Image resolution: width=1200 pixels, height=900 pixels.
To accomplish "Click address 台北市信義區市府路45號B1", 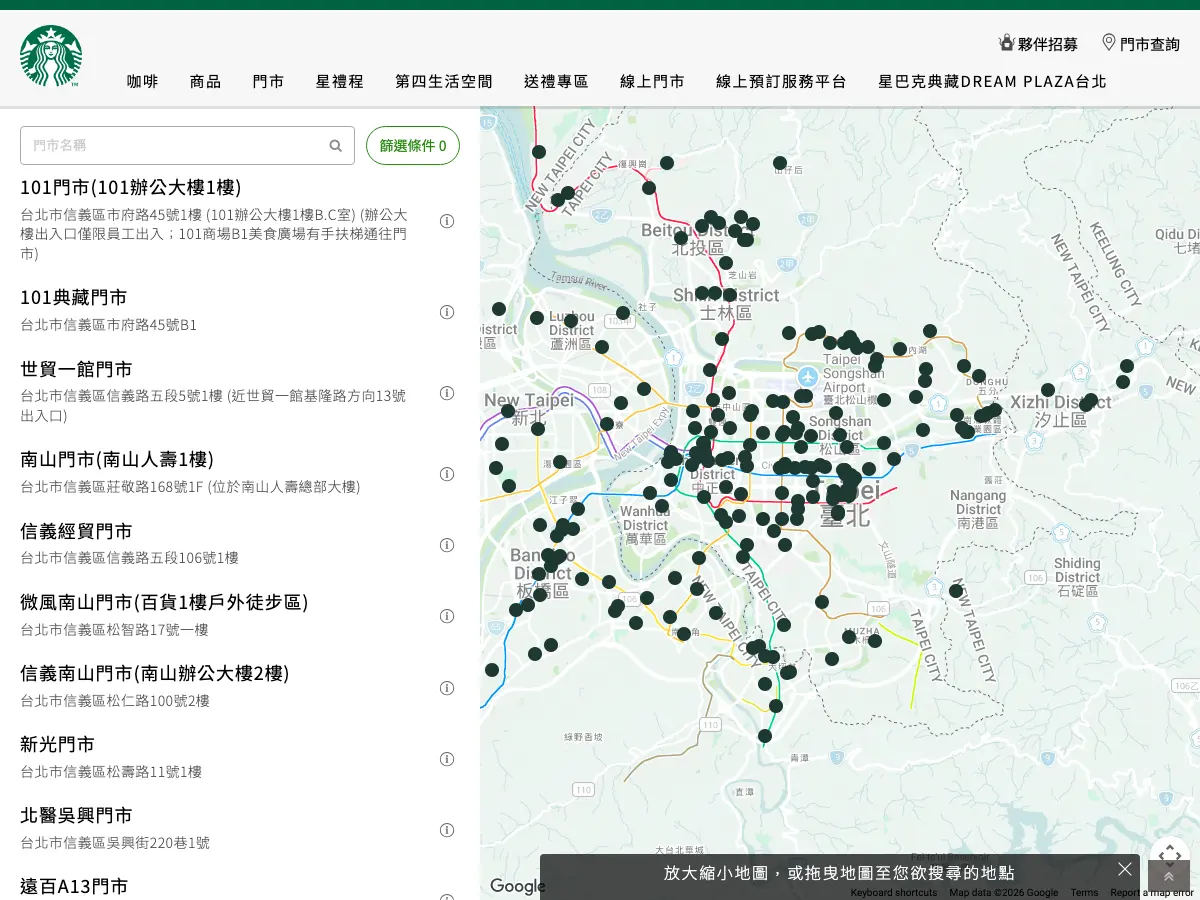I will [x=109, y=325].
